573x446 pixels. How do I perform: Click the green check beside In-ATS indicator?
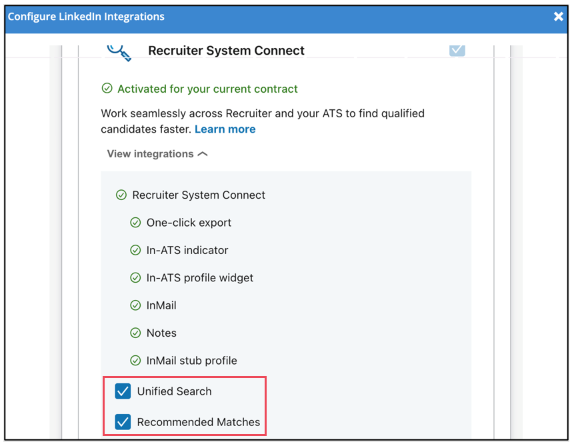[135, 250]
